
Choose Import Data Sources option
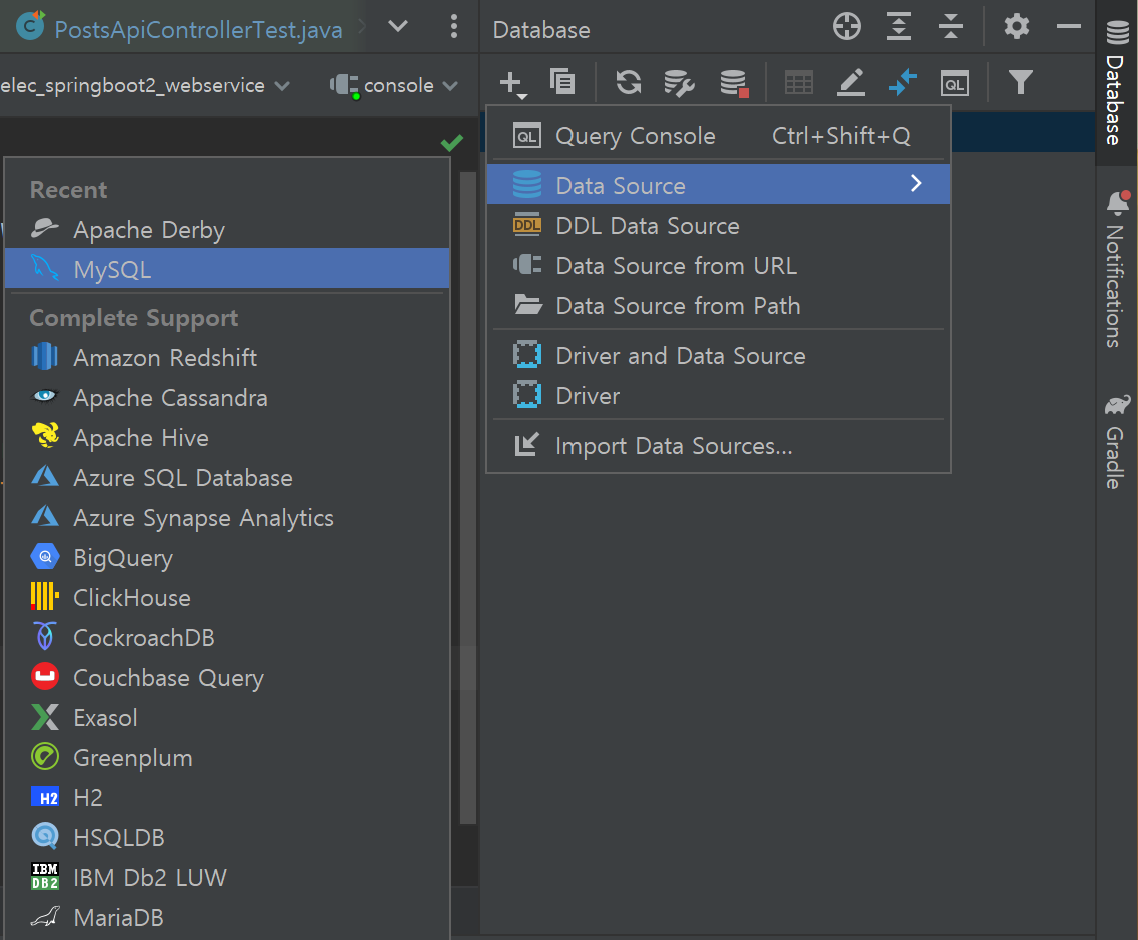[x=718, y=446]
